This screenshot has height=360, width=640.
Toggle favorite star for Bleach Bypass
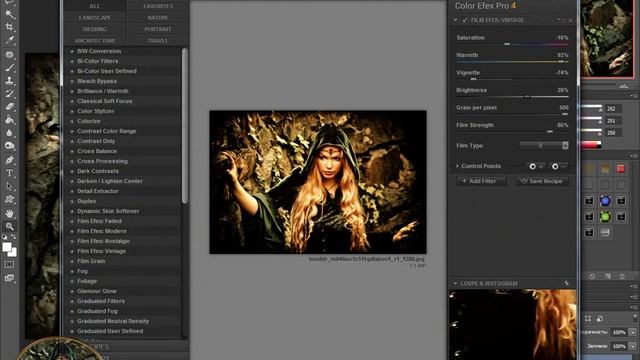pyautogui.click(x=72, y=81)
